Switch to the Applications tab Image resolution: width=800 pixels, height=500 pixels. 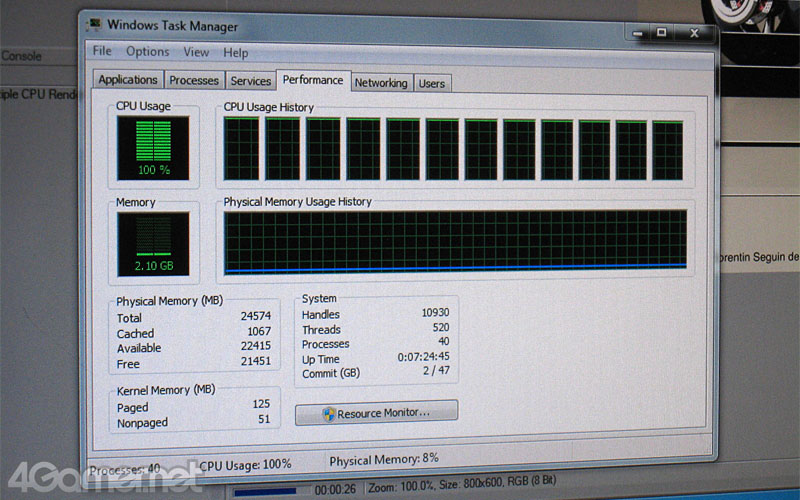pos(128,80)
